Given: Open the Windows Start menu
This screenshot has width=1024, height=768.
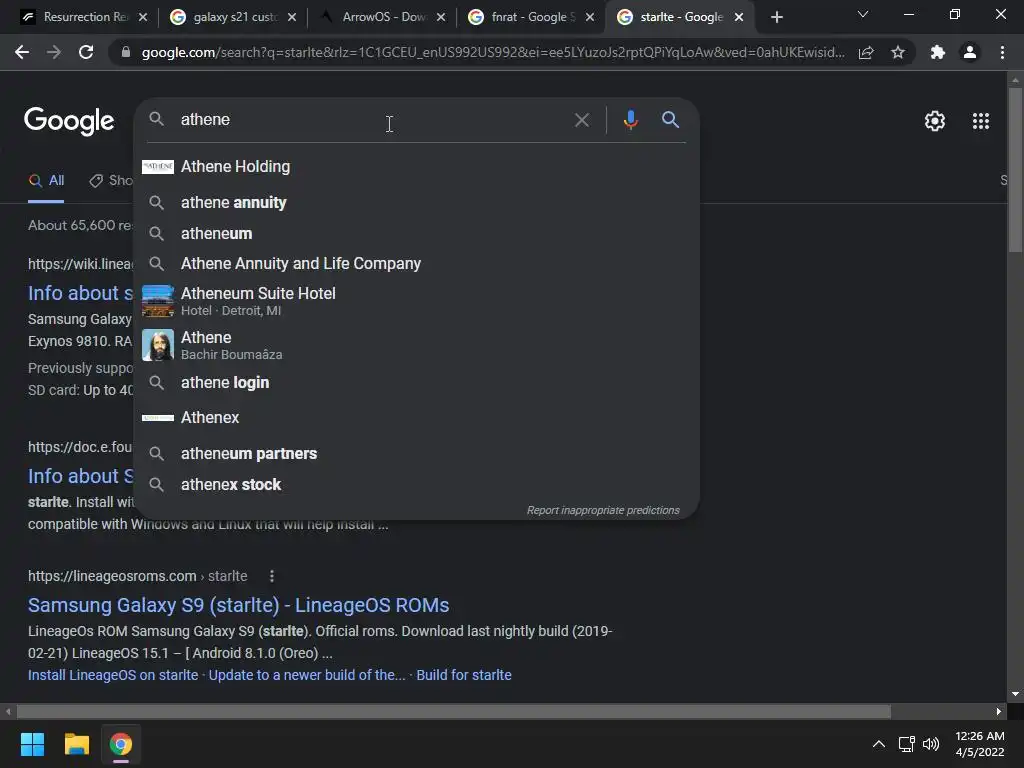Looking at the screenshot, I should 32,744.
